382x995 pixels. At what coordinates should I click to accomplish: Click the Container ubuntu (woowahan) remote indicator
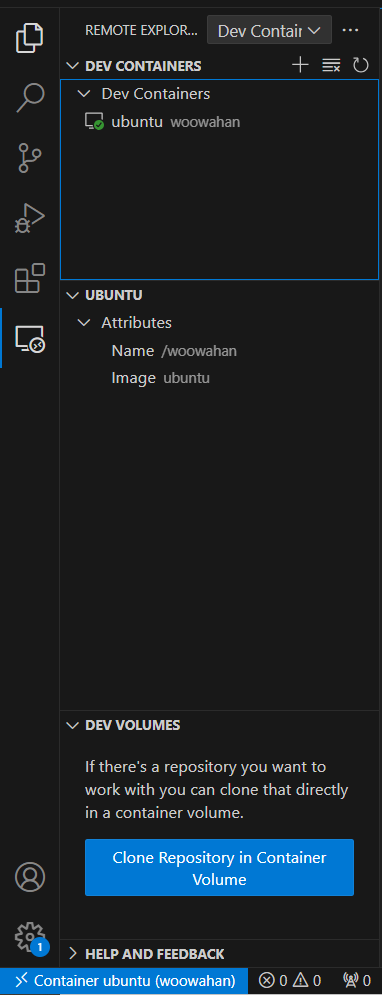coord(124,980)
